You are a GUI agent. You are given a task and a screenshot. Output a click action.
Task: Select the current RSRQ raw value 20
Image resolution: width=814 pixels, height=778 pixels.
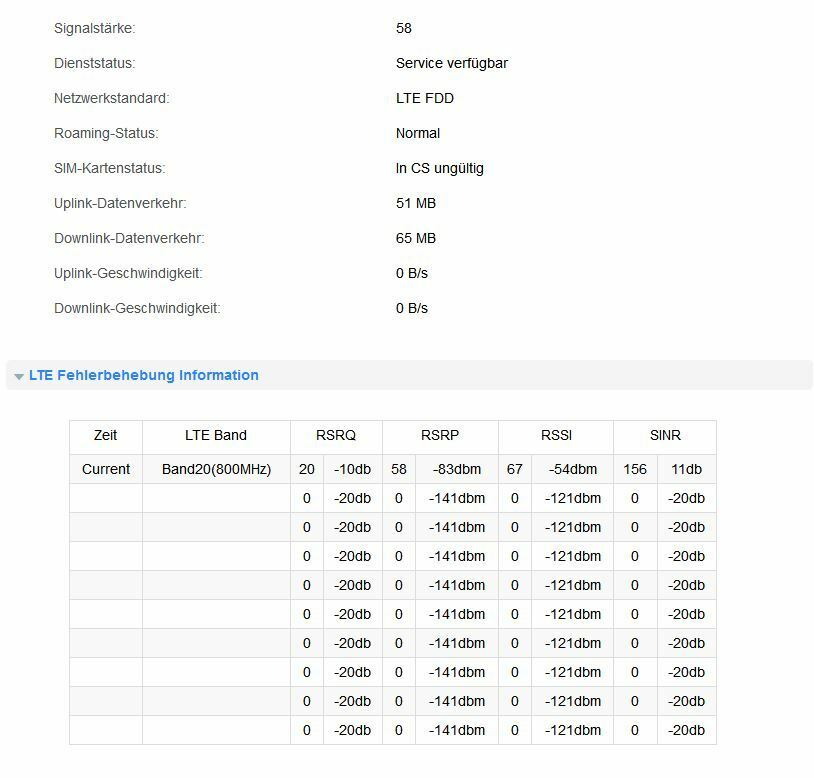click(307, 469)
